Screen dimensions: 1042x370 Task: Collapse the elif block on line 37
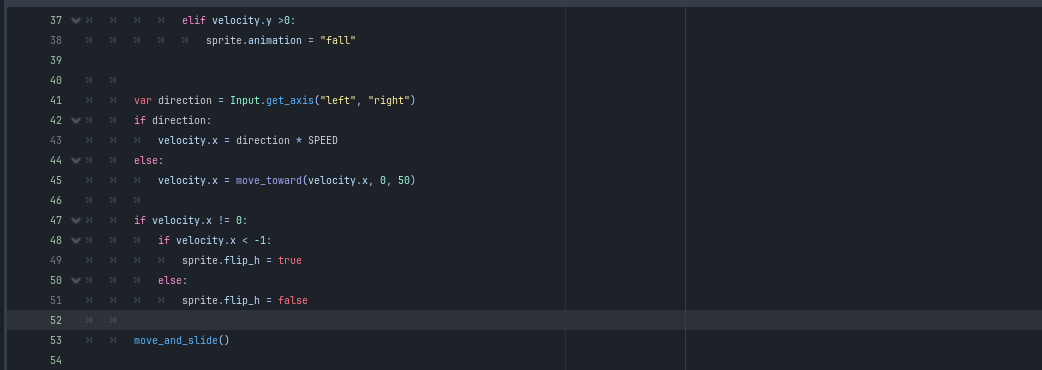76,21
